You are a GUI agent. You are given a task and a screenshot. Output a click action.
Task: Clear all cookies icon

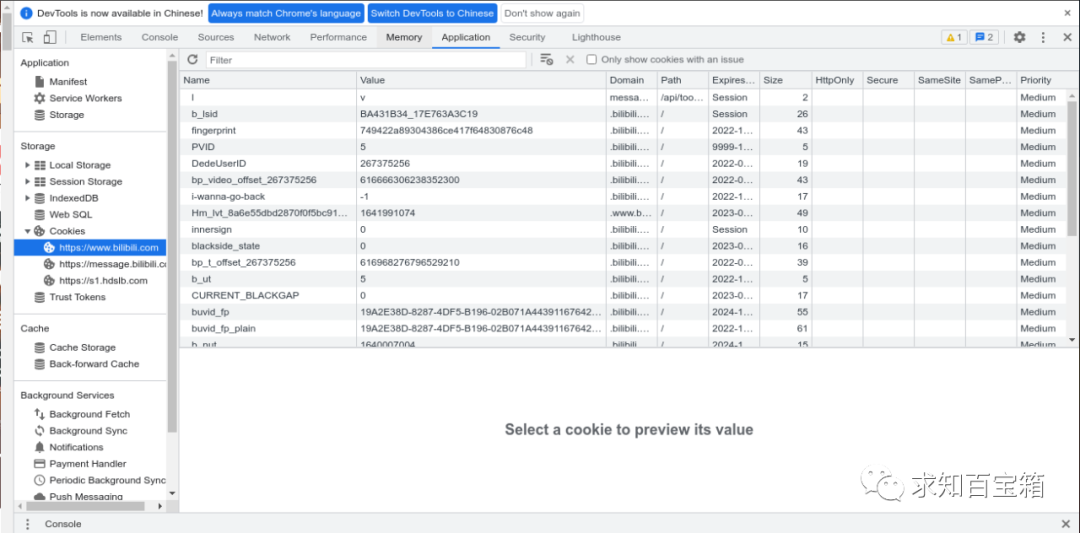[x=546, y=59]
